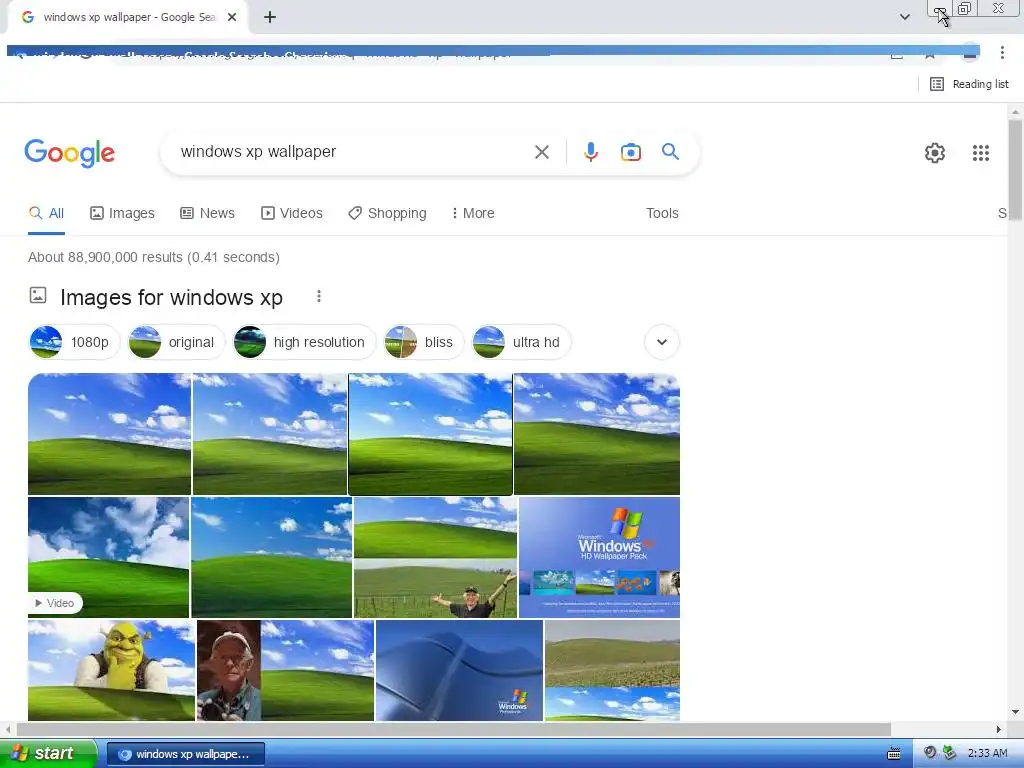This screenshot has height=768, width=1024.
Task: Open the man with raised arms image
Action: (x=435, y=557)
